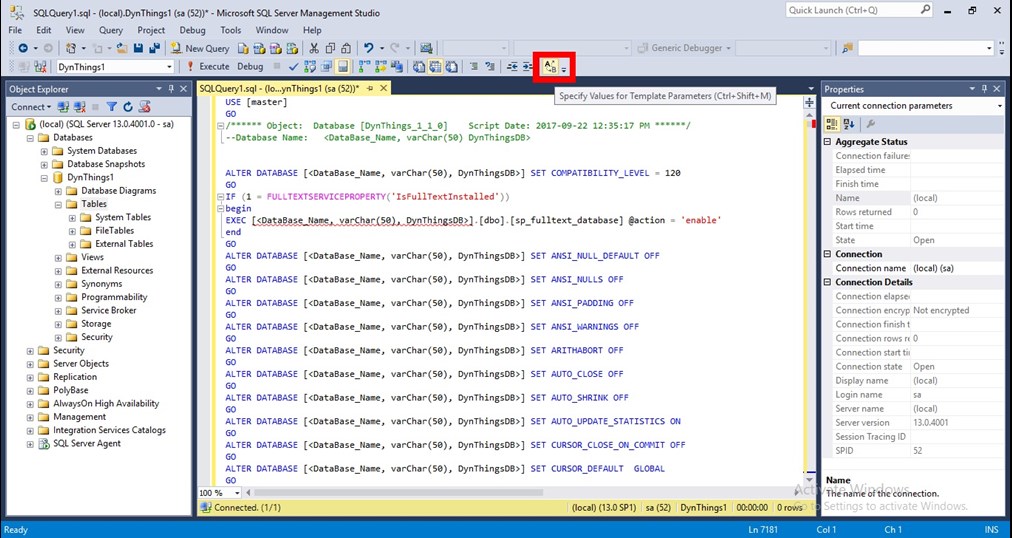Open the 100 % zoom dropdown

pyautogui.click(x=237, y=493)
